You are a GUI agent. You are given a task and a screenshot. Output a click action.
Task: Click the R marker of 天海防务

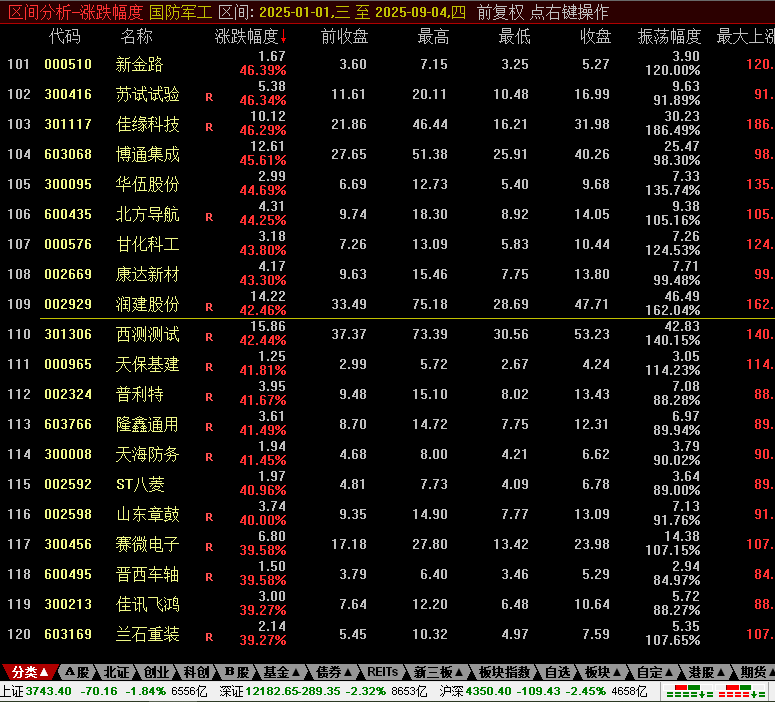point(209,457)
